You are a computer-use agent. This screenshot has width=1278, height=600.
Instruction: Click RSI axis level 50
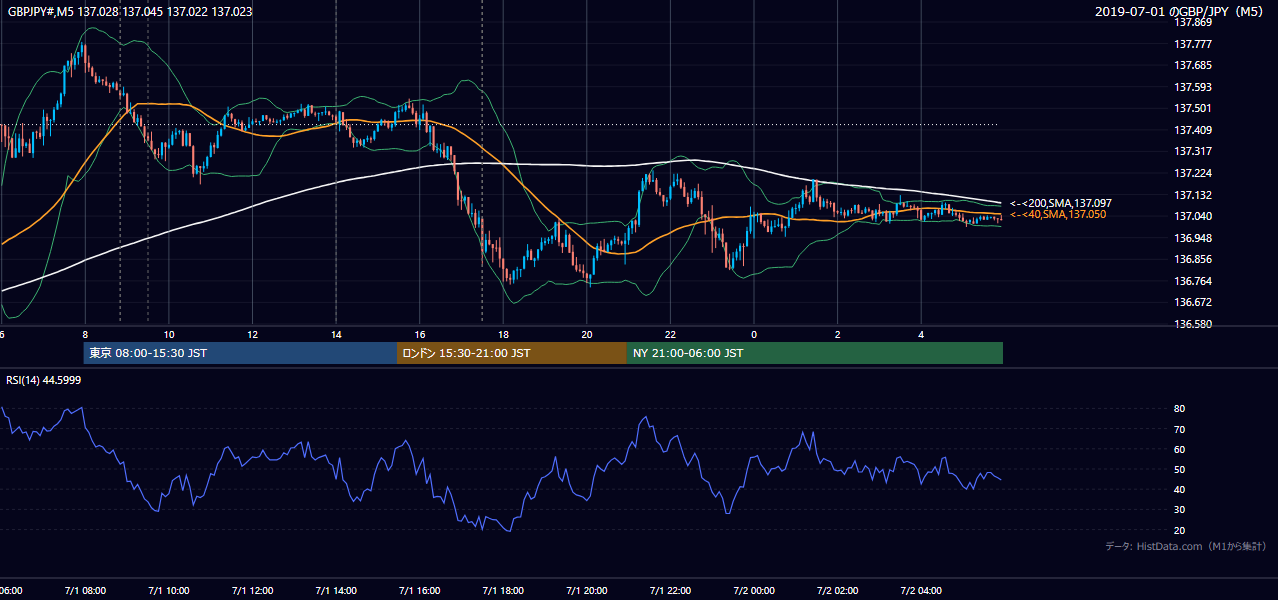(1180, 469)
